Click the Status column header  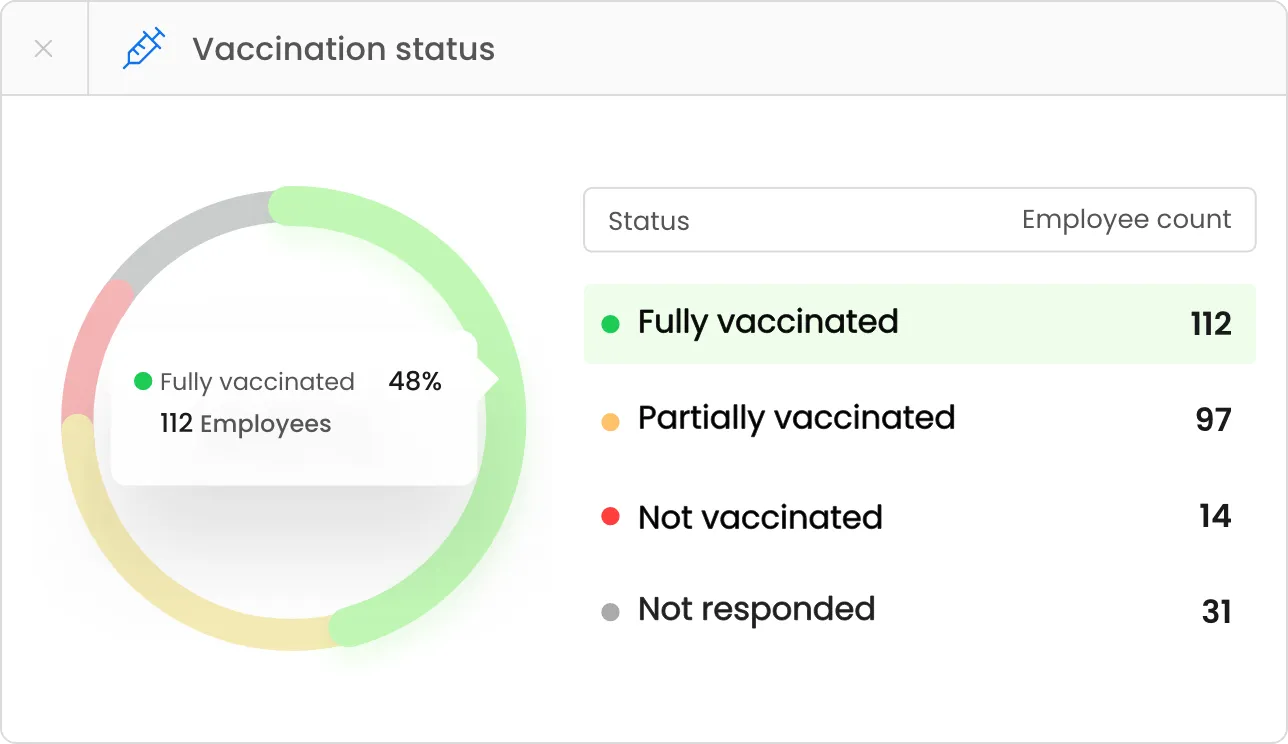(648, 221)
